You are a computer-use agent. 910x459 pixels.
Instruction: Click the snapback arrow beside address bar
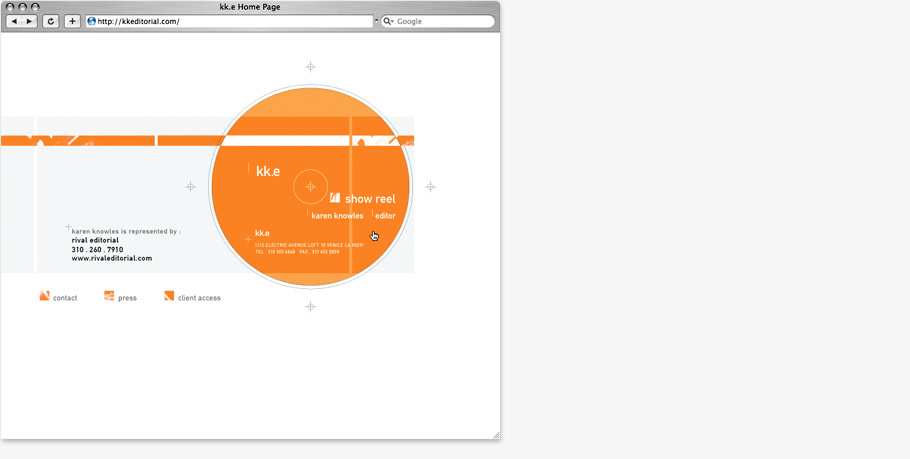click(377, 21)
